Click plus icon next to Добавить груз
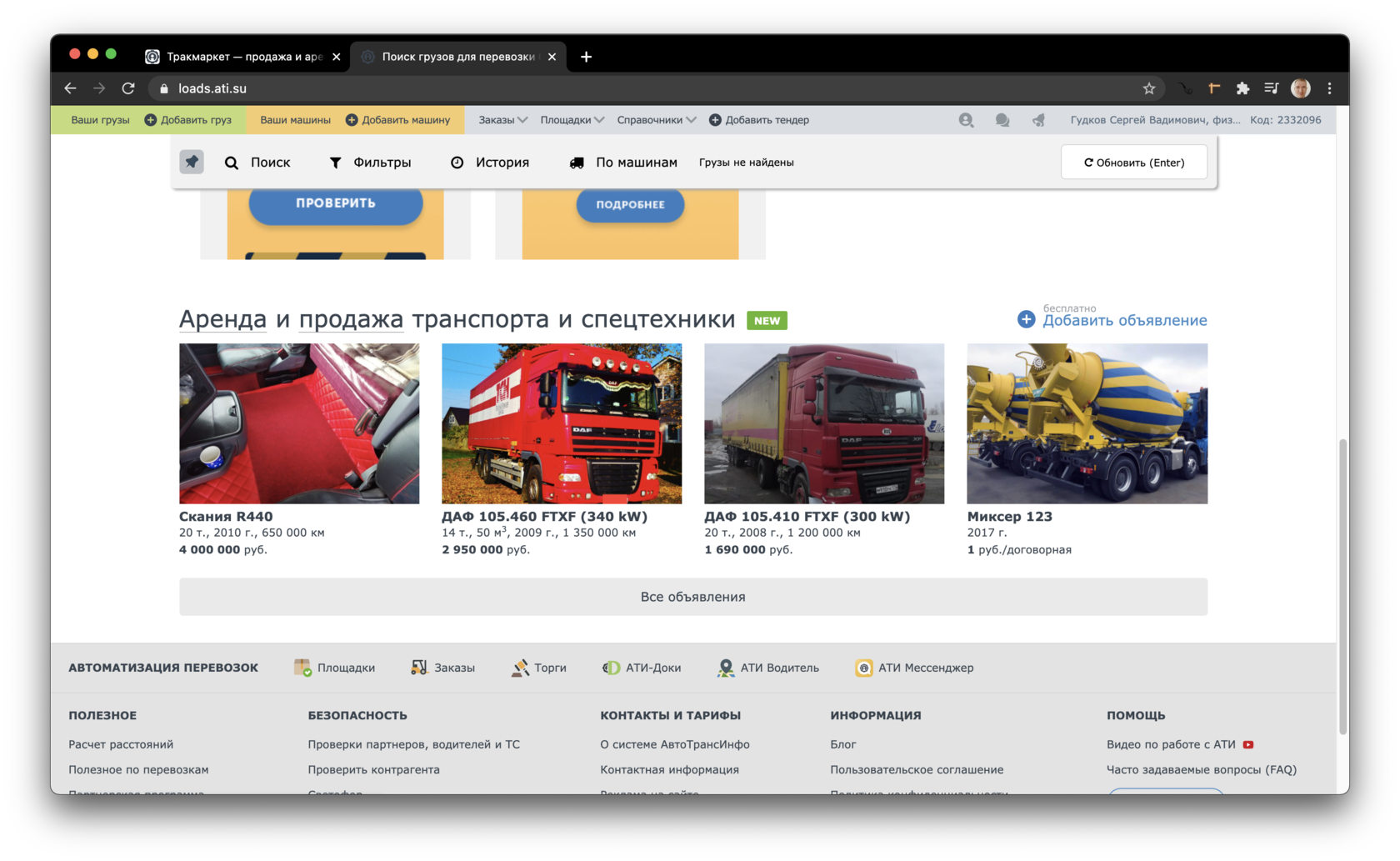 (x=151, y=120)
